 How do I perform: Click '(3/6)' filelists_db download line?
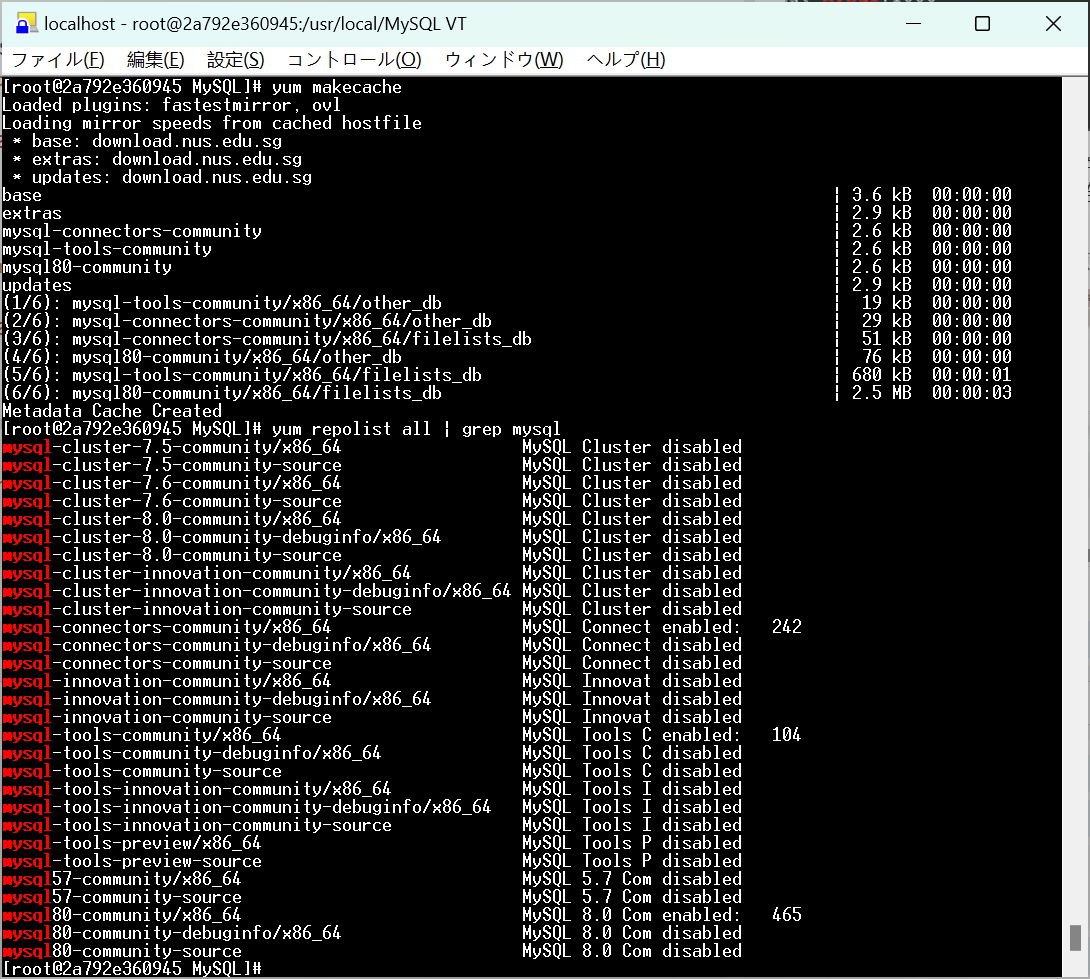pyautogui.click(x=267, y=339)
